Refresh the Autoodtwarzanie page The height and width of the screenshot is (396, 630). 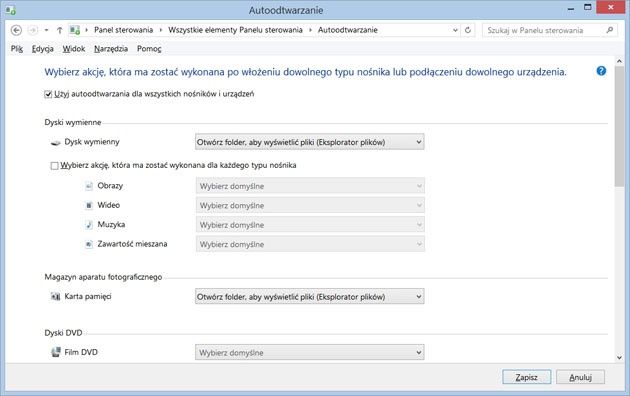[x=468, y=30]
